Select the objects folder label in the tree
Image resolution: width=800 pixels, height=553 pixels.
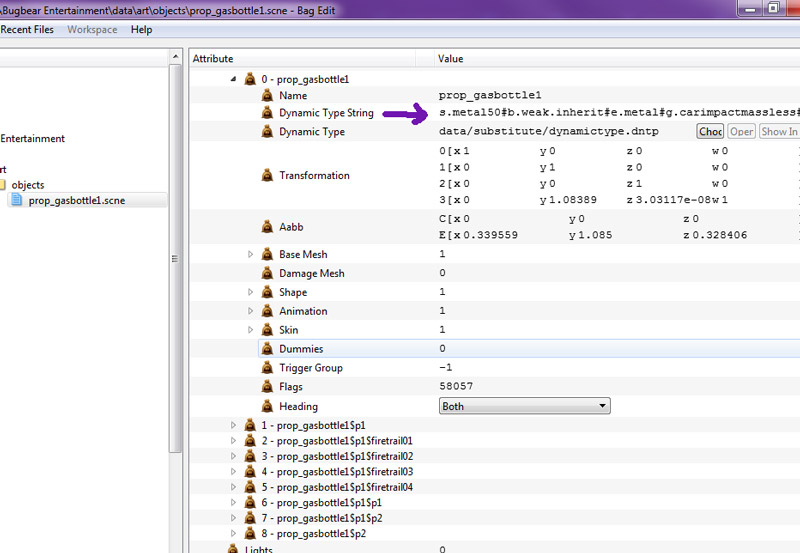(x=28, y=185)
